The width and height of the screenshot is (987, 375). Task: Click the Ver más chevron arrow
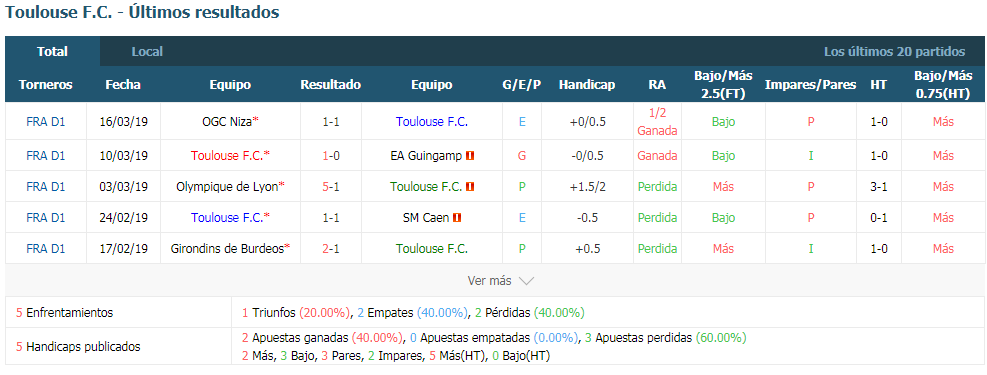[526, 281]
